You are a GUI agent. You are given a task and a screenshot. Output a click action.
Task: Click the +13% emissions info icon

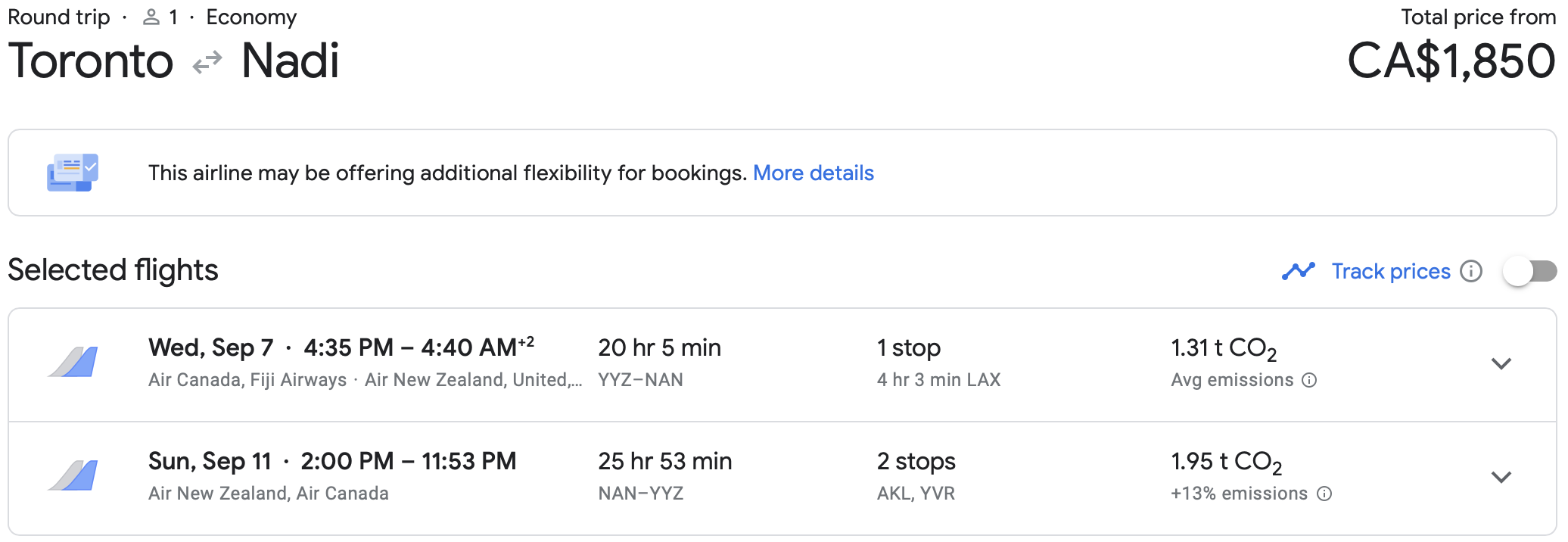point(1324,494)
